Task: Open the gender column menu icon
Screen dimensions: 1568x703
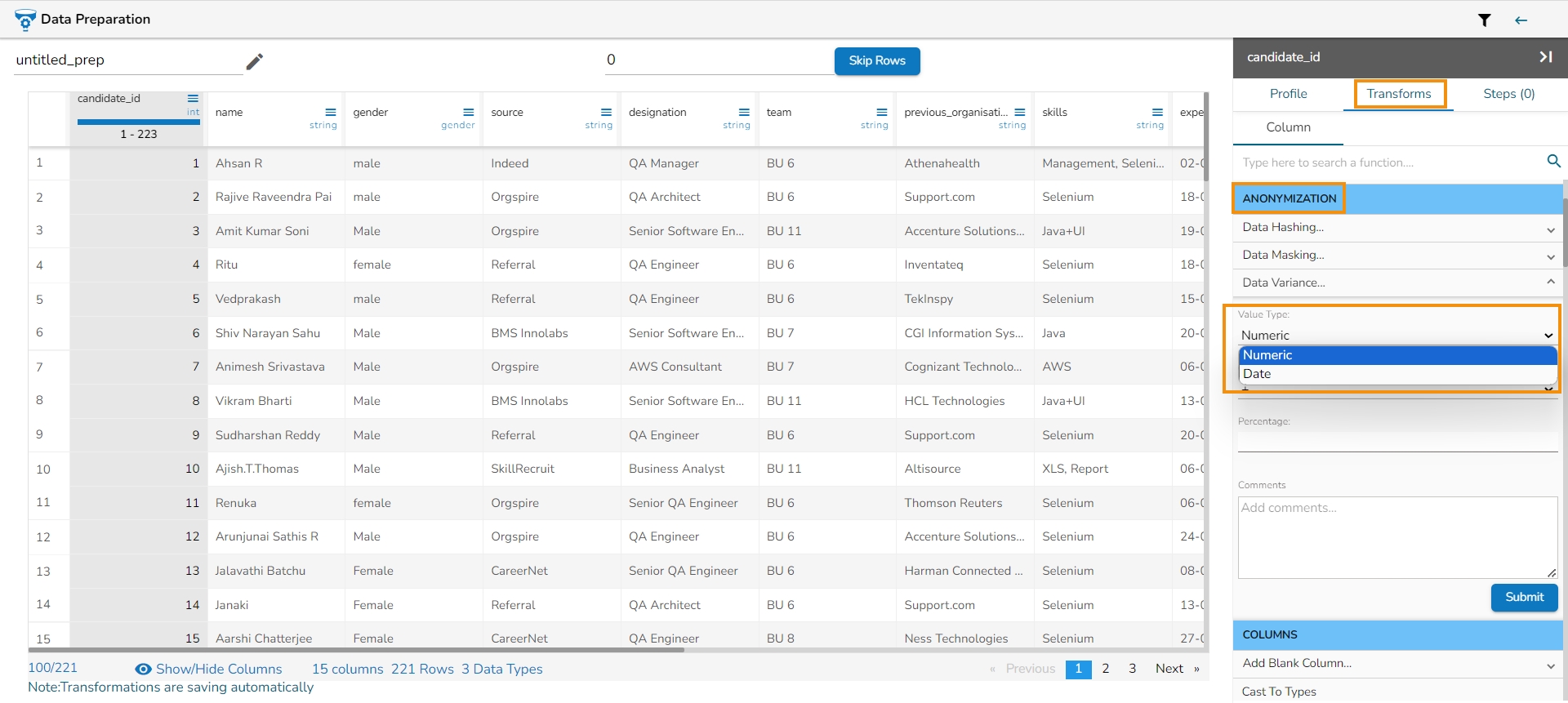Action: tap(468, 113)
